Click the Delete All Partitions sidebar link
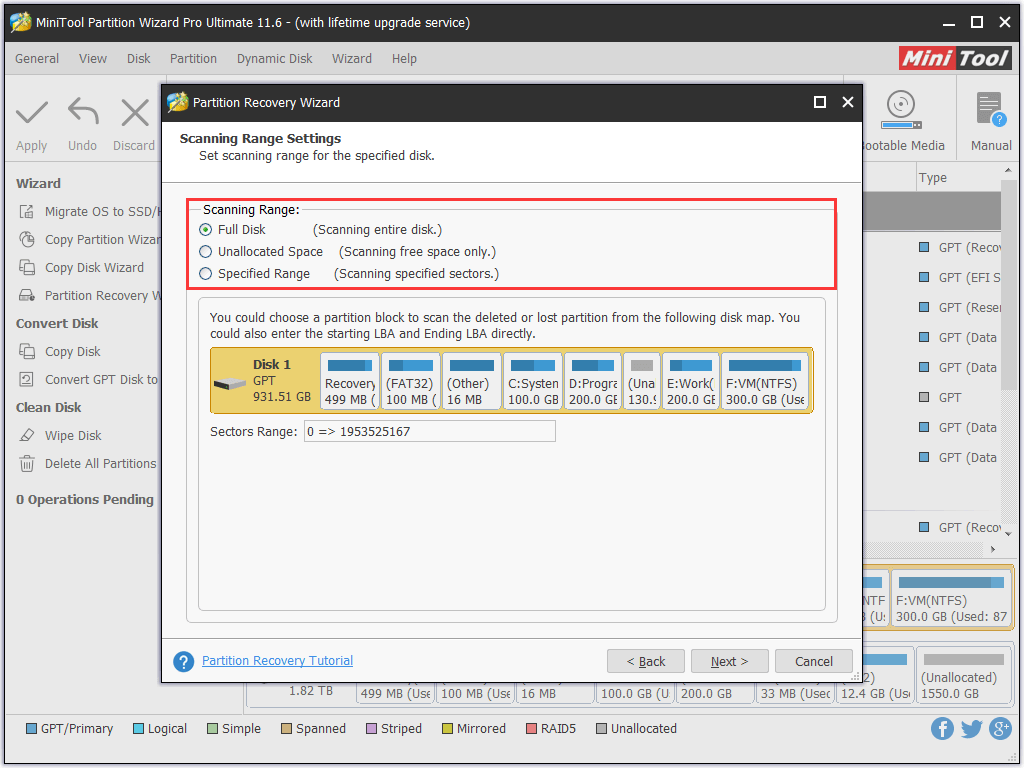Screen dimensions: 1024x768 101,464
